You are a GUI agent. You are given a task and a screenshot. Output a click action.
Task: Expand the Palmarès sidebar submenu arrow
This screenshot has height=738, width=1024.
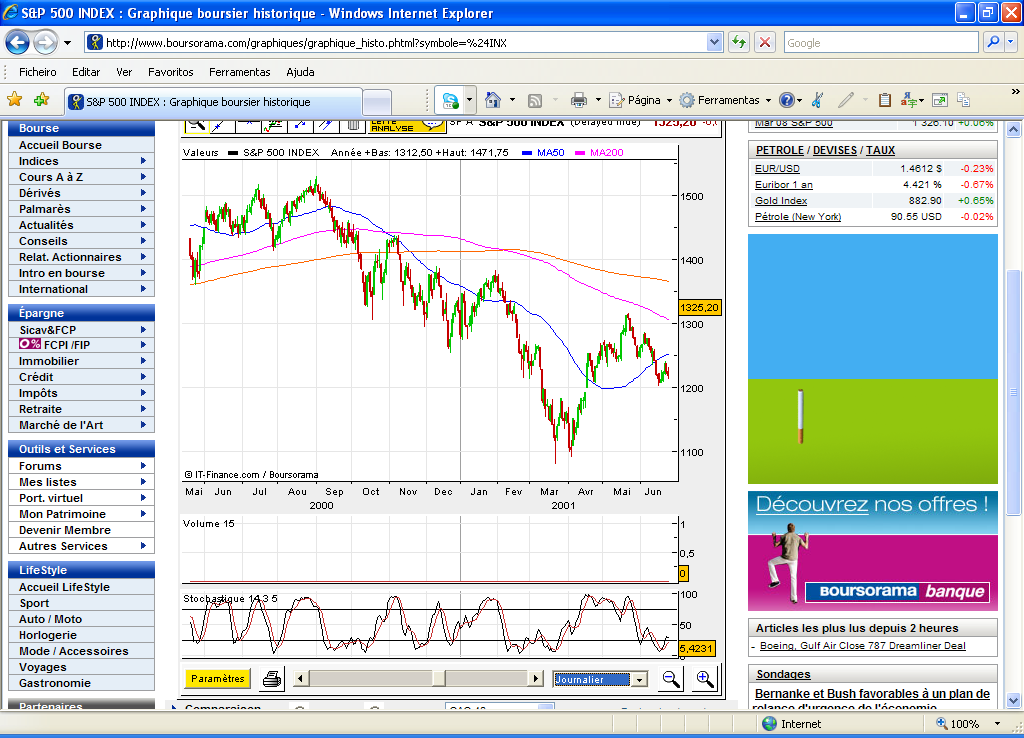[x=143, y=209]
